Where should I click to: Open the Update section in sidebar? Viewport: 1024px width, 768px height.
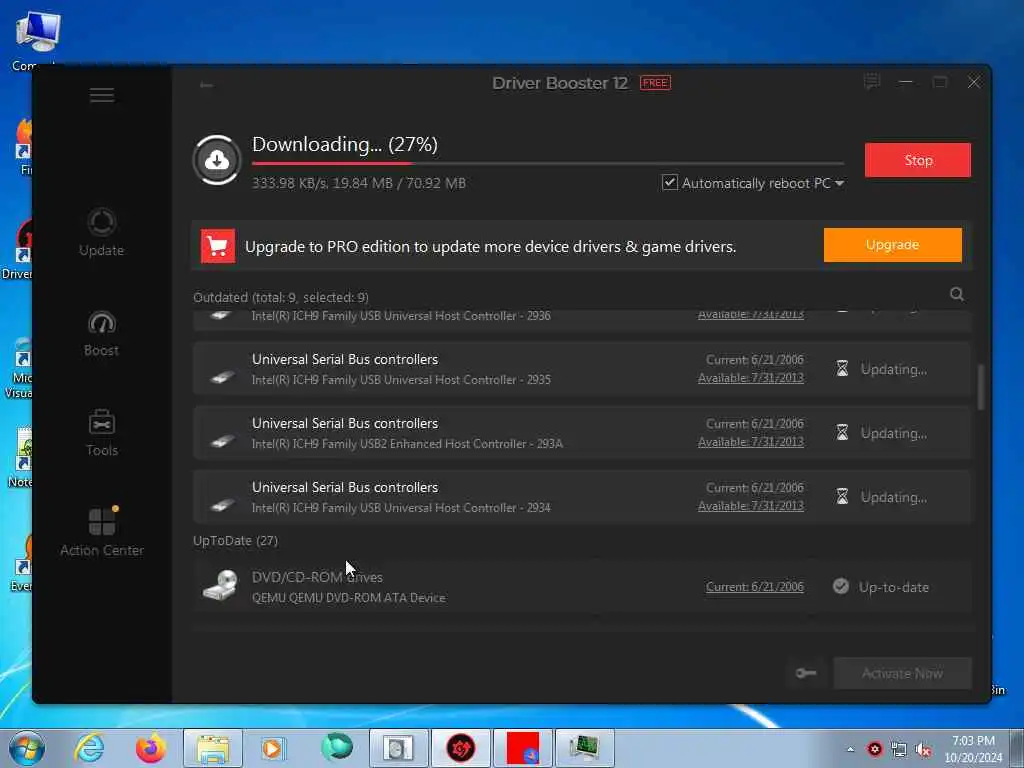tap(101, 232)
